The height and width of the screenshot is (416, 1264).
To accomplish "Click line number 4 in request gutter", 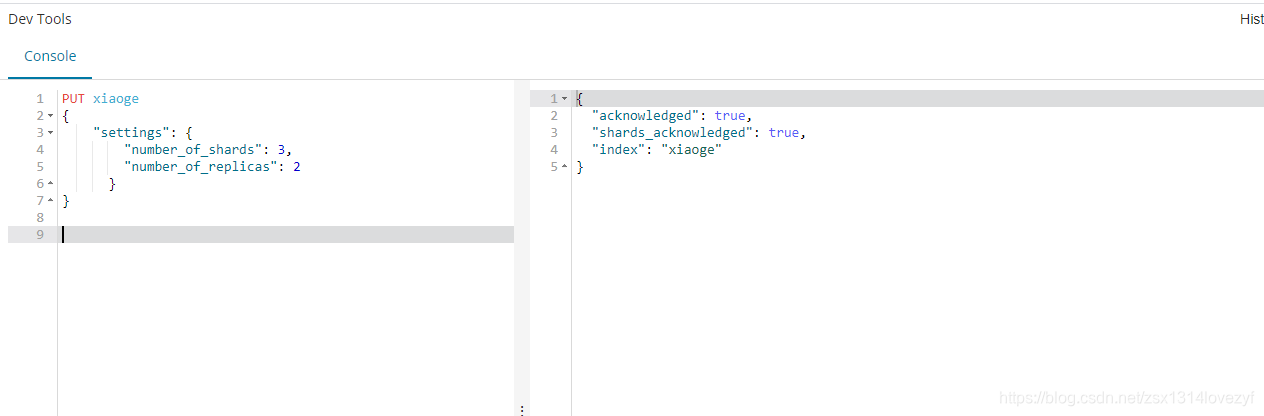I will (40, 150).
